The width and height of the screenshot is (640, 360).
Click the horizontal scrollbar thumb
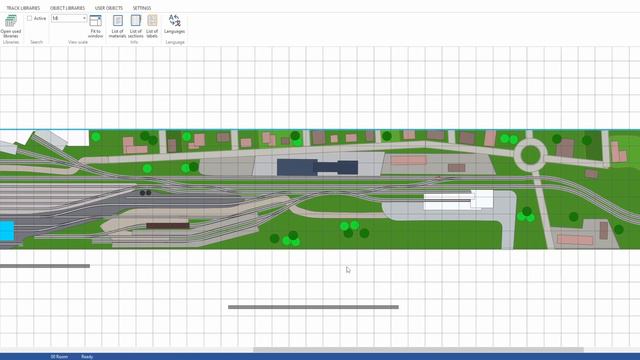[x=418, y=349]
